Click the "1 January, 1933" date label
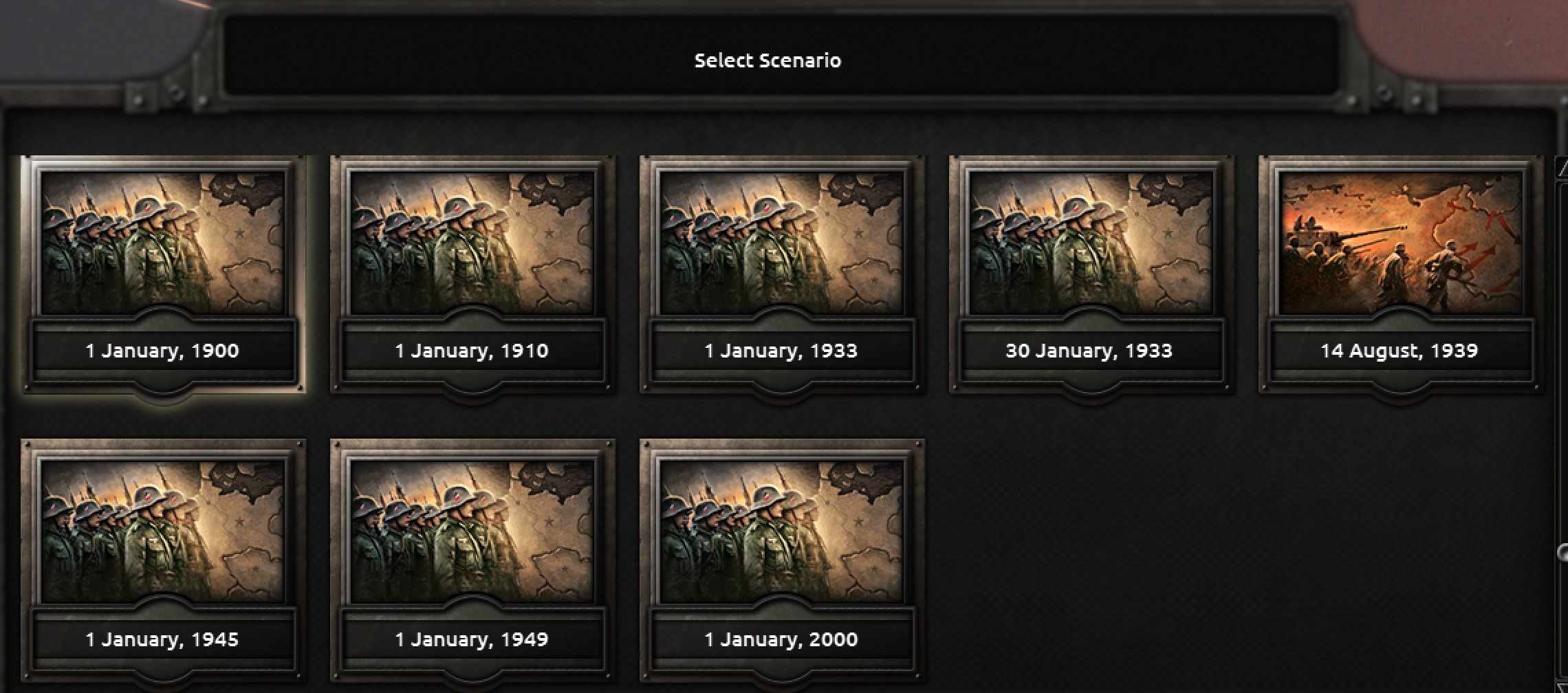This screenshot has width=1568, height=693. click(781, 351)
